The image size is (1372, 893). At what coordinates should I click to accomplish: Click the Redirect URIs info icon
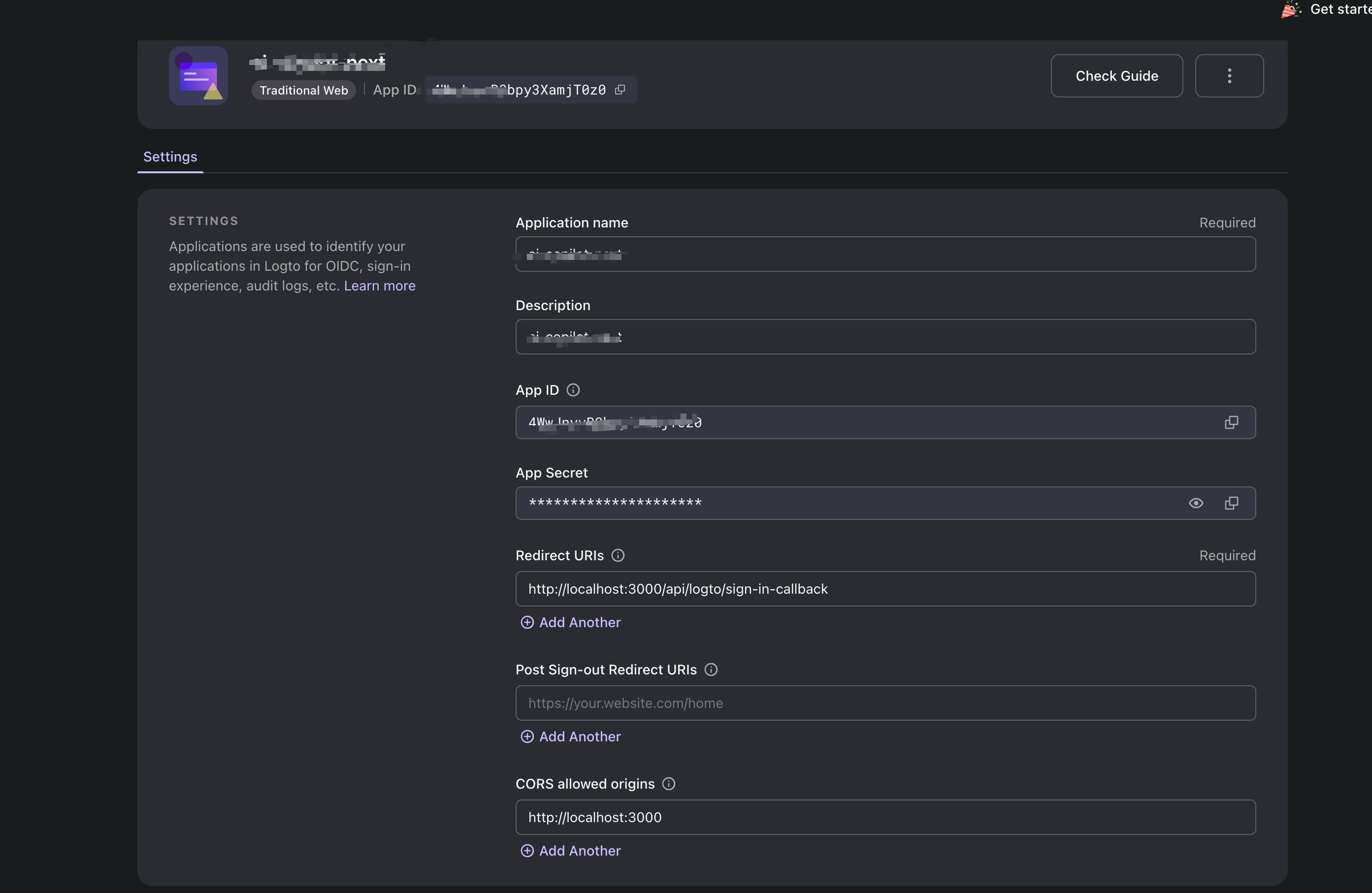click(x=618, y=555)
